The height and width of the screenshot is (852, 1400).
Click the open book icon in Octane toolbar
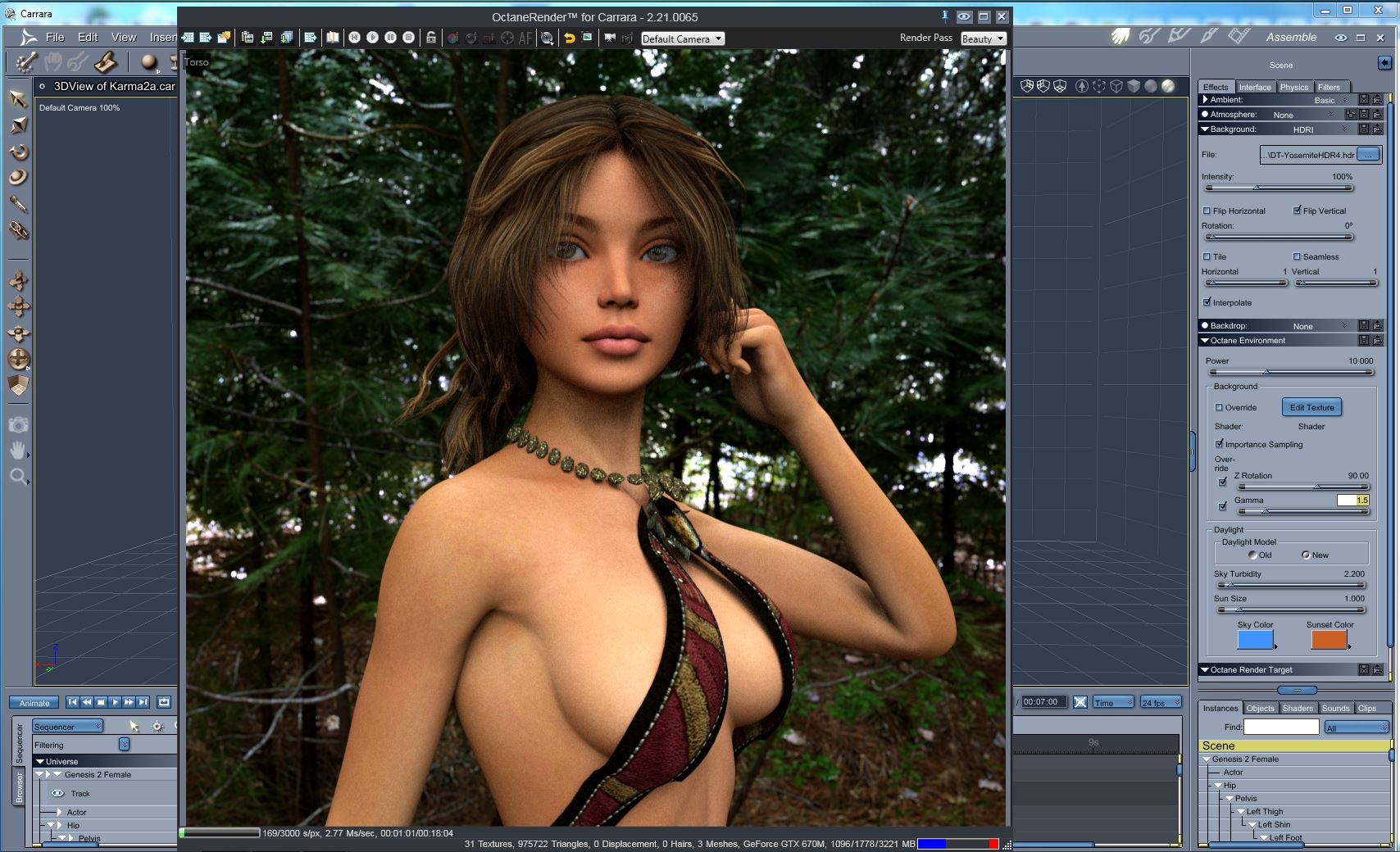click(x=332, y=38)
